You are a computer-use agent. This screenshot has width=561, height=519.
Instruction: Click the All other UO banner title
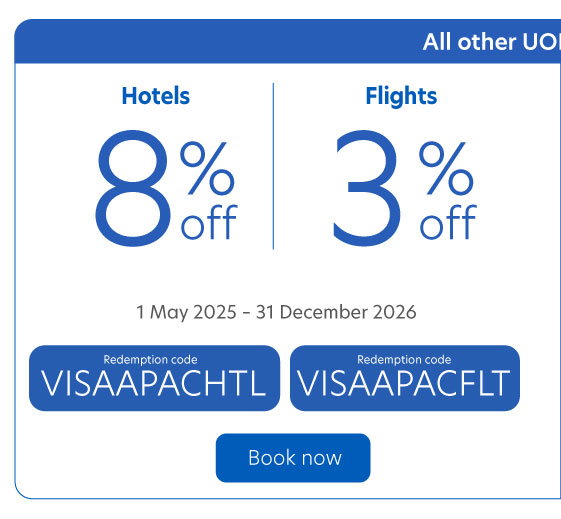click(492, 42)
